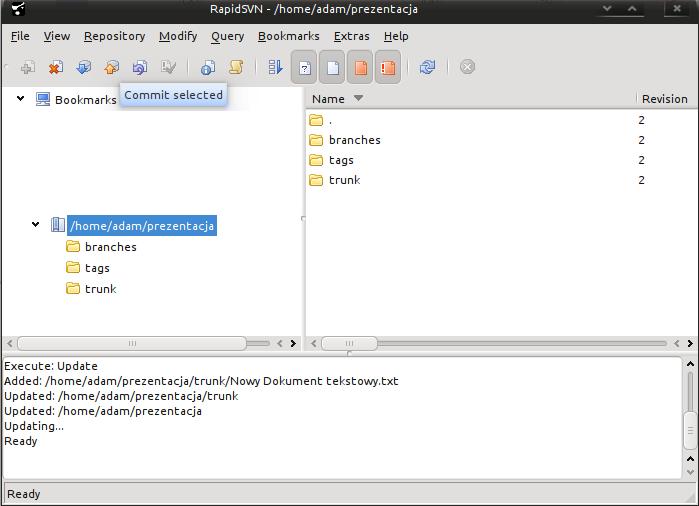
Task: Click the file list scroll-left arrow
Action: tap(314, 343)
